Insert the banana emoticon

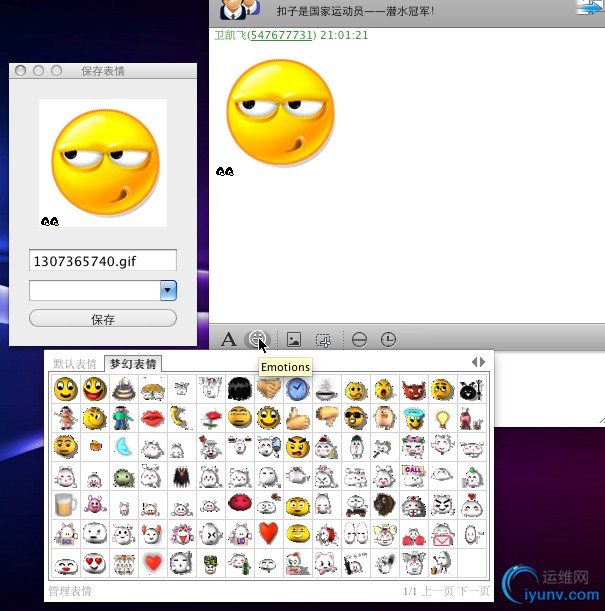tap(182, 418)
